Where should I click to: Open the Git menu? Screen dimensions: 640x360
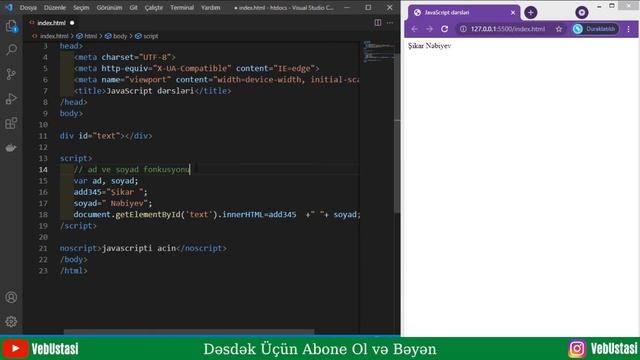[x=133, y=7]
